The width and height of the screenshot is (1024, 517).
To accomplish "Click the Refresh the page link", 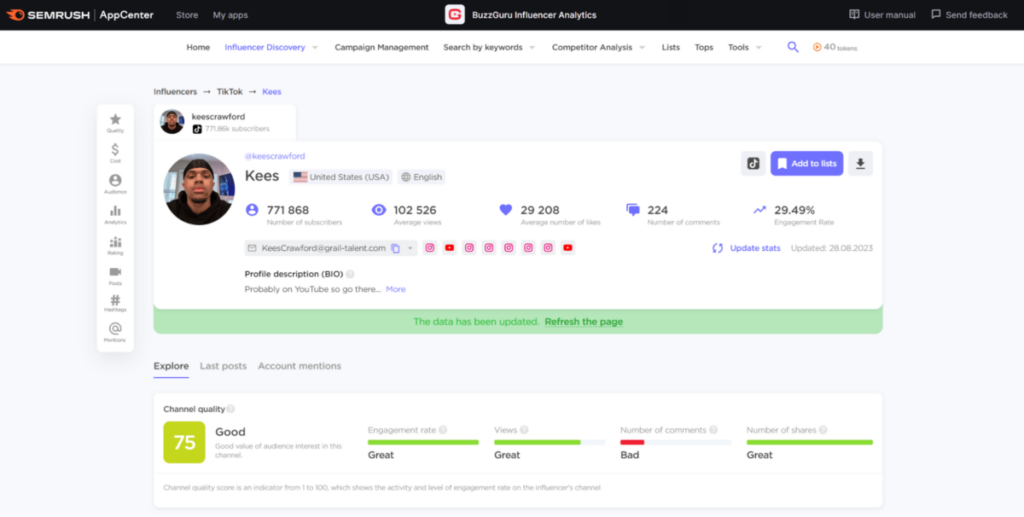I will click(584, 322).
